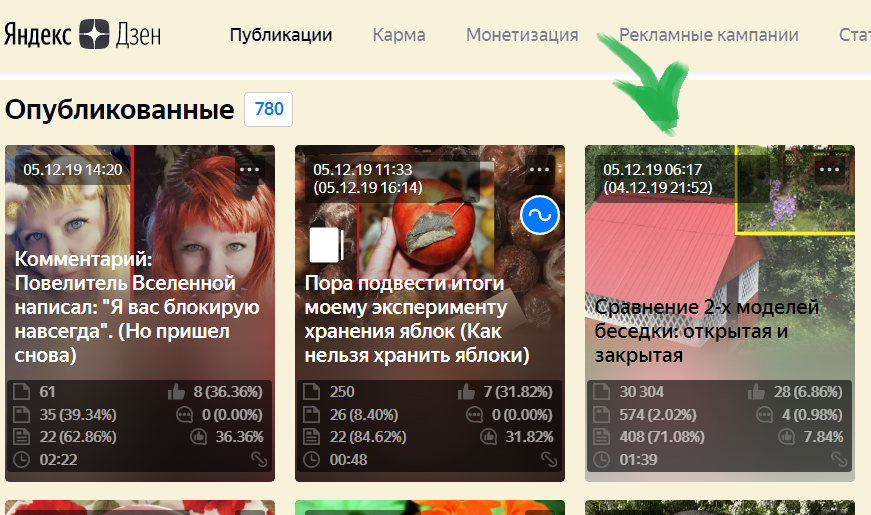Copy link icon on the apples card
The height and width of the screenshot is (515, 871).
(549, 459)
